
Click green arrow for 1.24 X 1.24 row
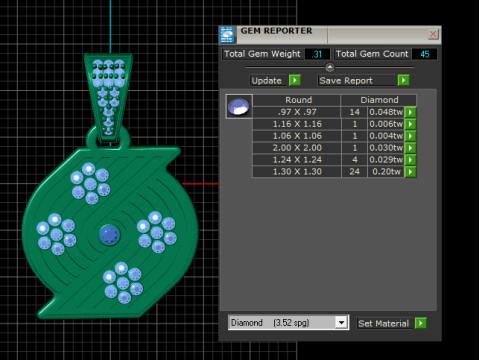tap(410, 160)
